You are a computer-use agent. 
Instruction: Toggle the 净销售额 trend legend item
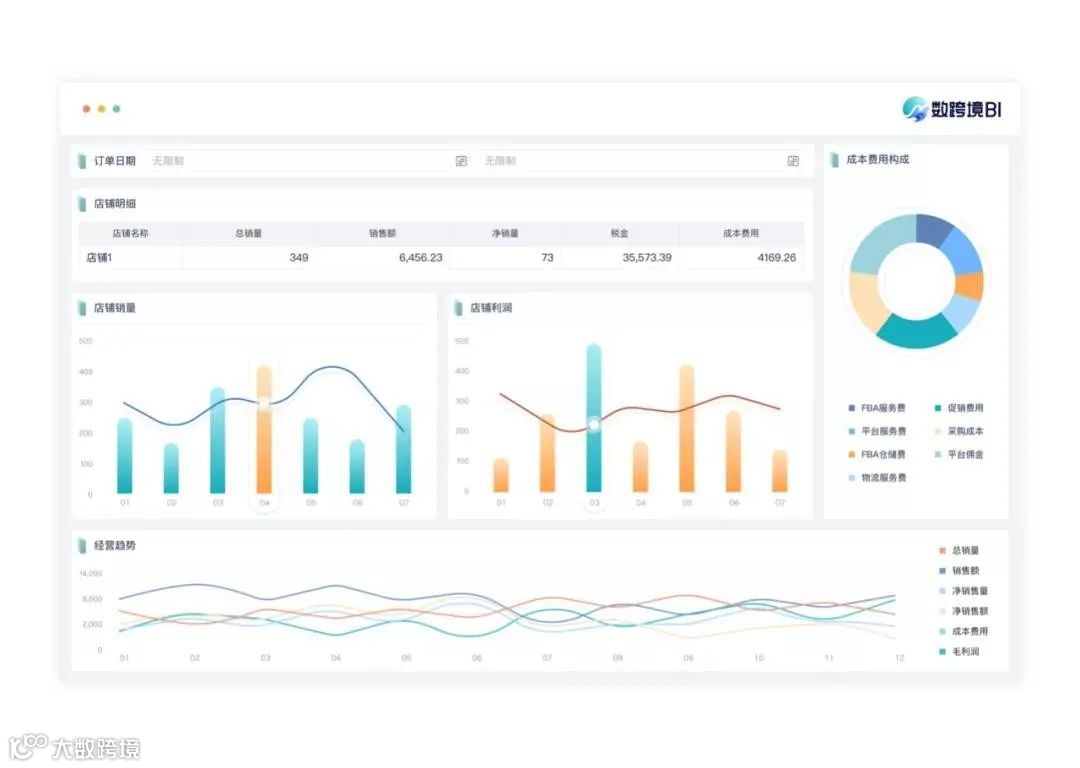coord(964,611)
